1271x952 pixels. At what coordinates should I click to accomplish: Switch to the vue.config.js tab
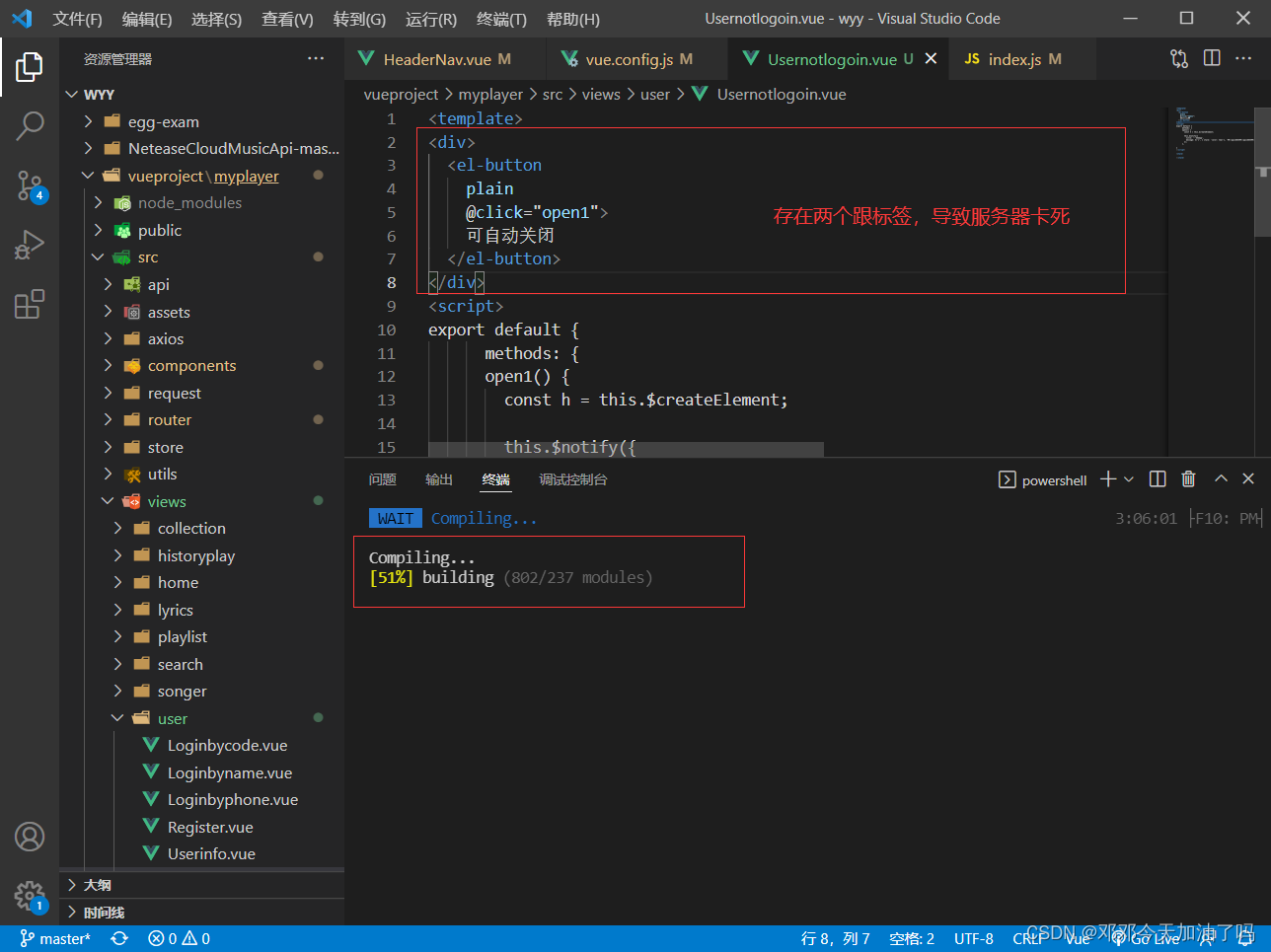(x=636, y=59)
